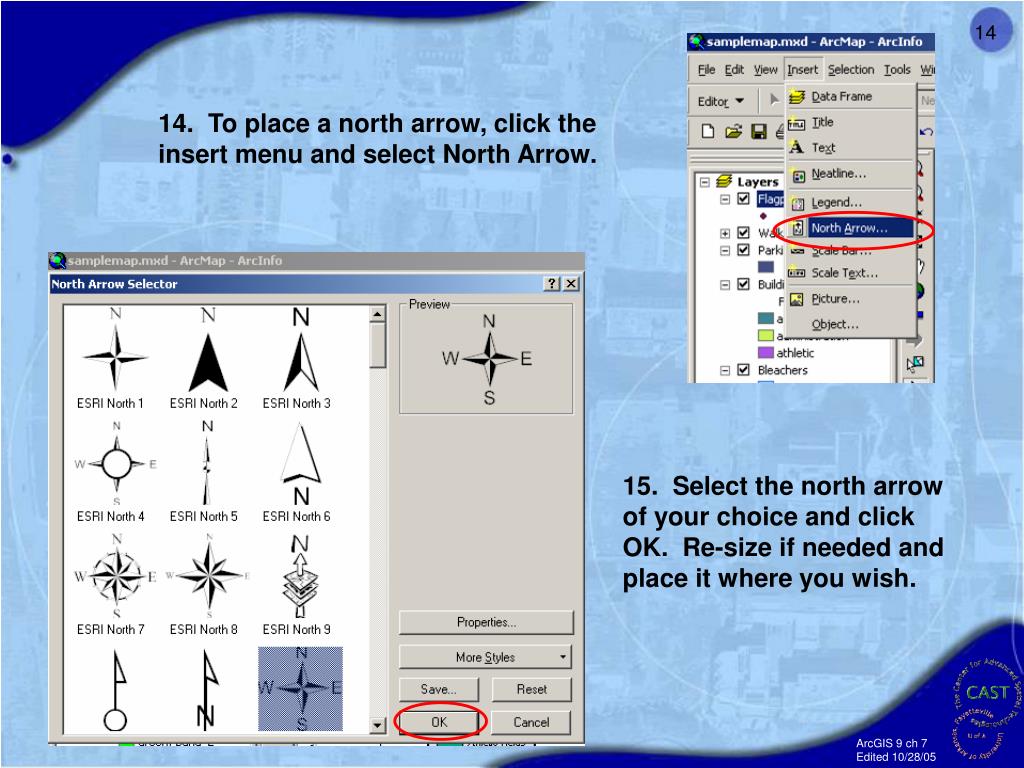Click the teal building color swatch

pos(766,319)
